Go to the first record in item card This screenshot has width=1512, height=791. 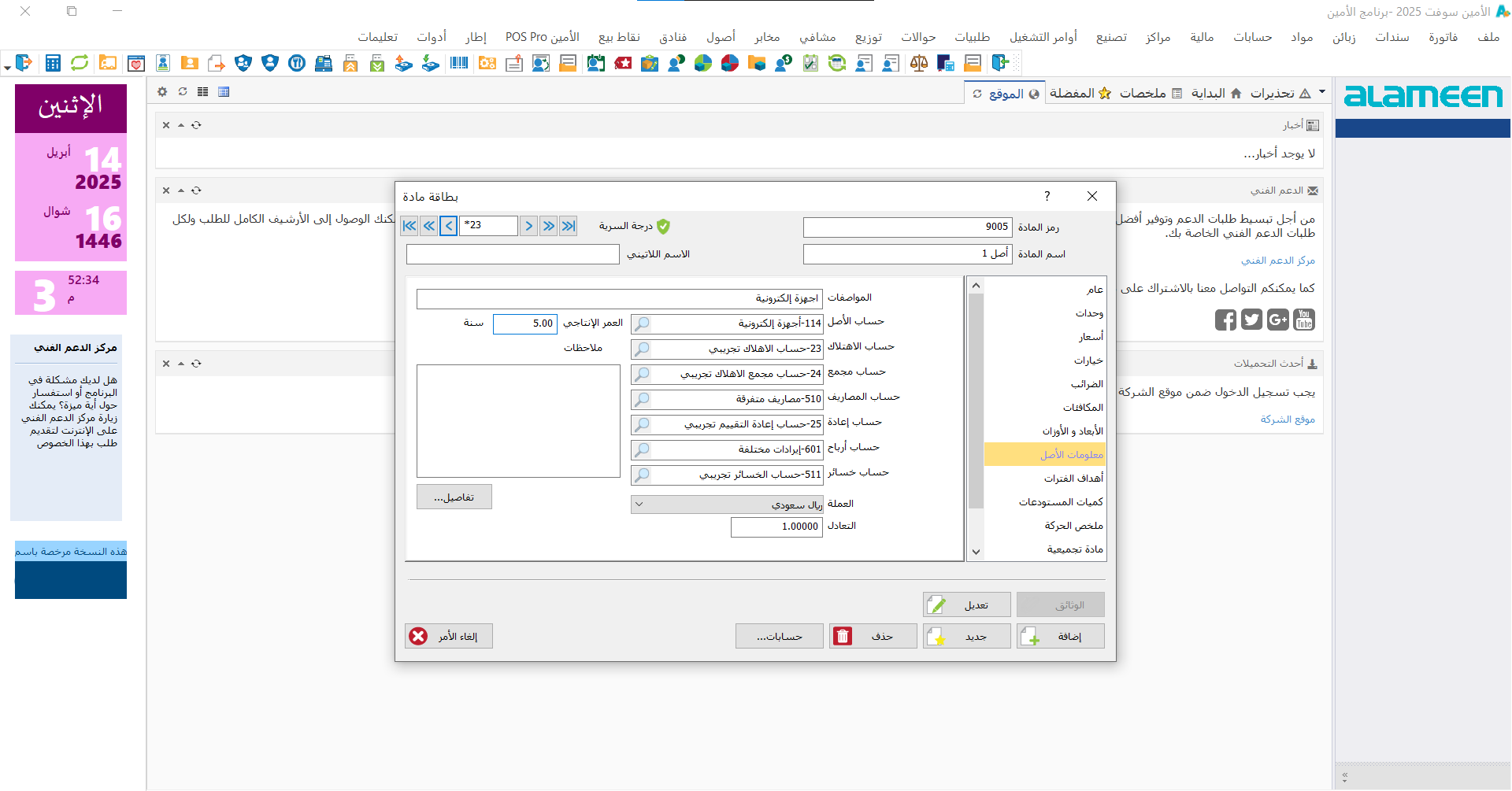[409, 226]
